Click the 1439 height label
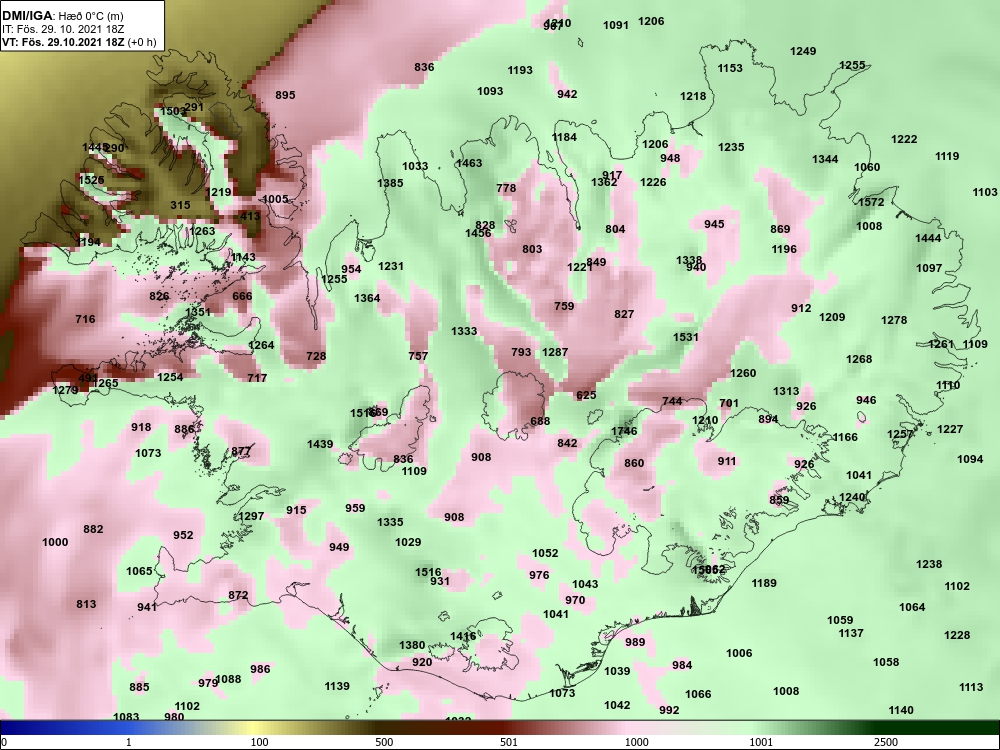Viewport: 1000px width, 750px height. tap(320, 445)
